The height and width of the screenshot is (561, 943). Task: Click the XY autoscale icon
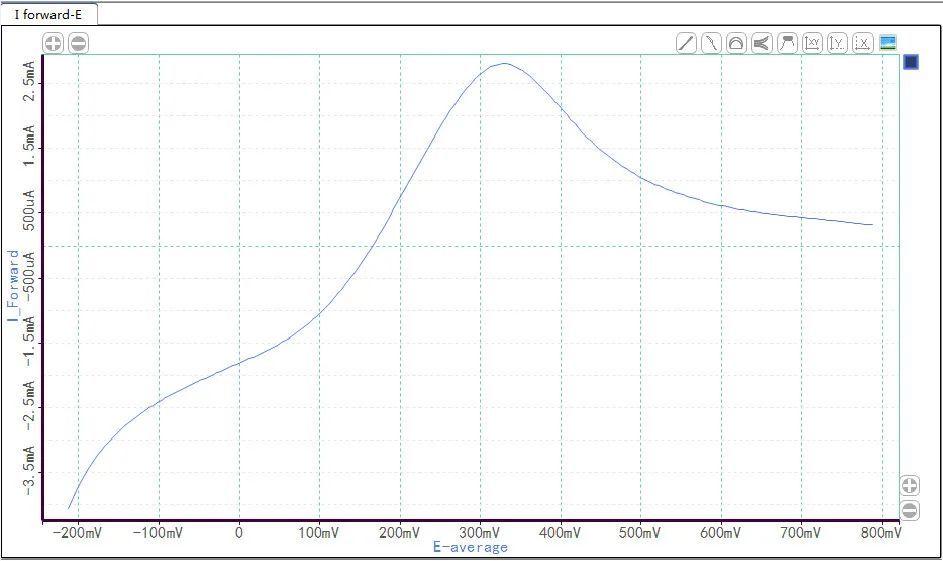812,43
